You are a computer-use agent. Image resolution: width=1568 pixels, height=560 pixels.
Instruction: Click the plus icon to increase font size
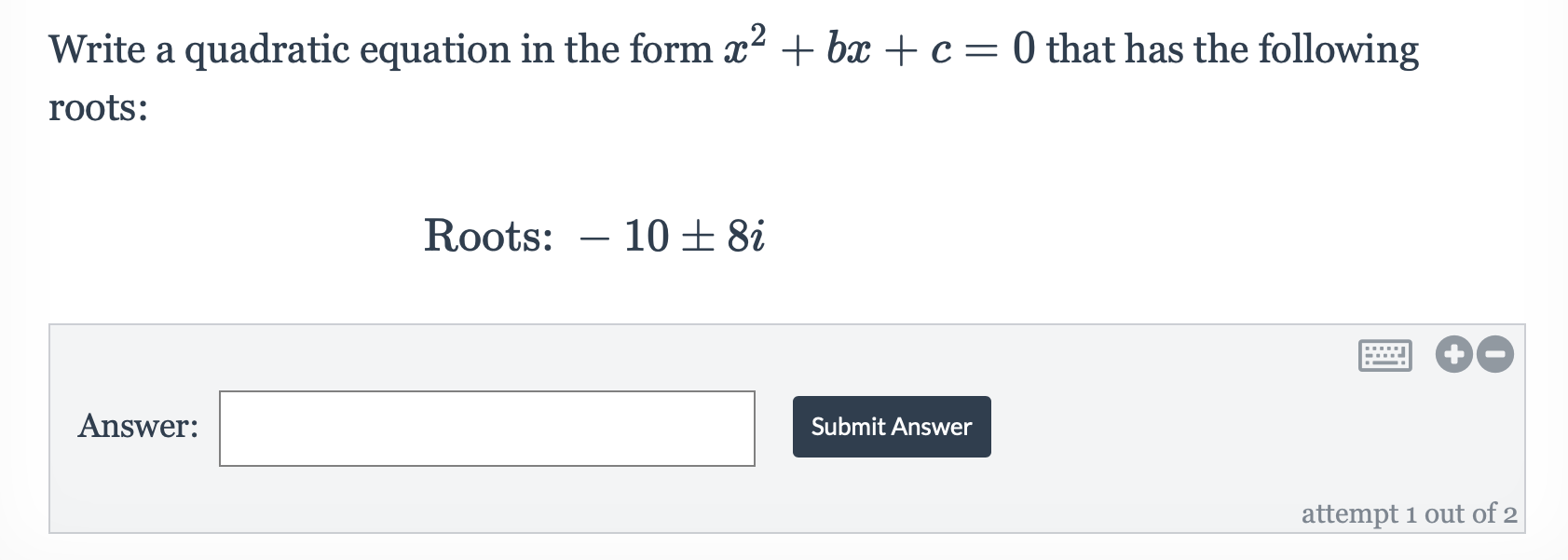click(1454, 354)
